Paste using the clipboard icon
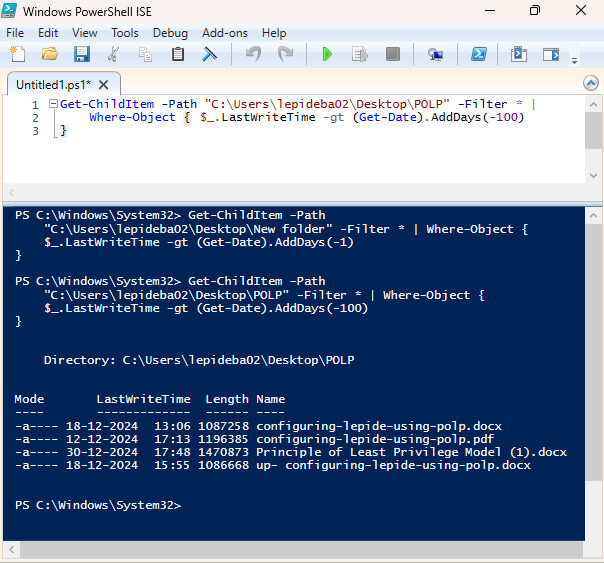This screenshot has width=604, height=563. [178, 54]
